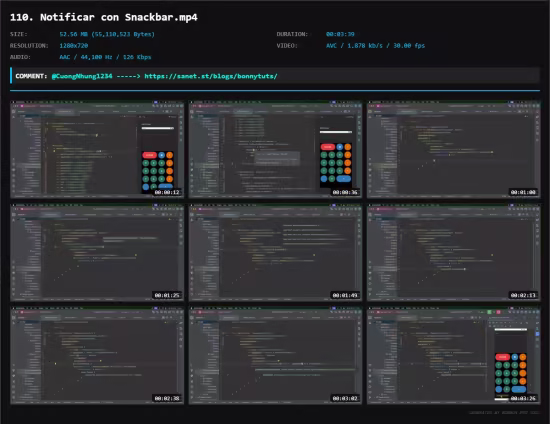Click the resolution value 1280x720
The image size is (550, 424).
[74, 46]
